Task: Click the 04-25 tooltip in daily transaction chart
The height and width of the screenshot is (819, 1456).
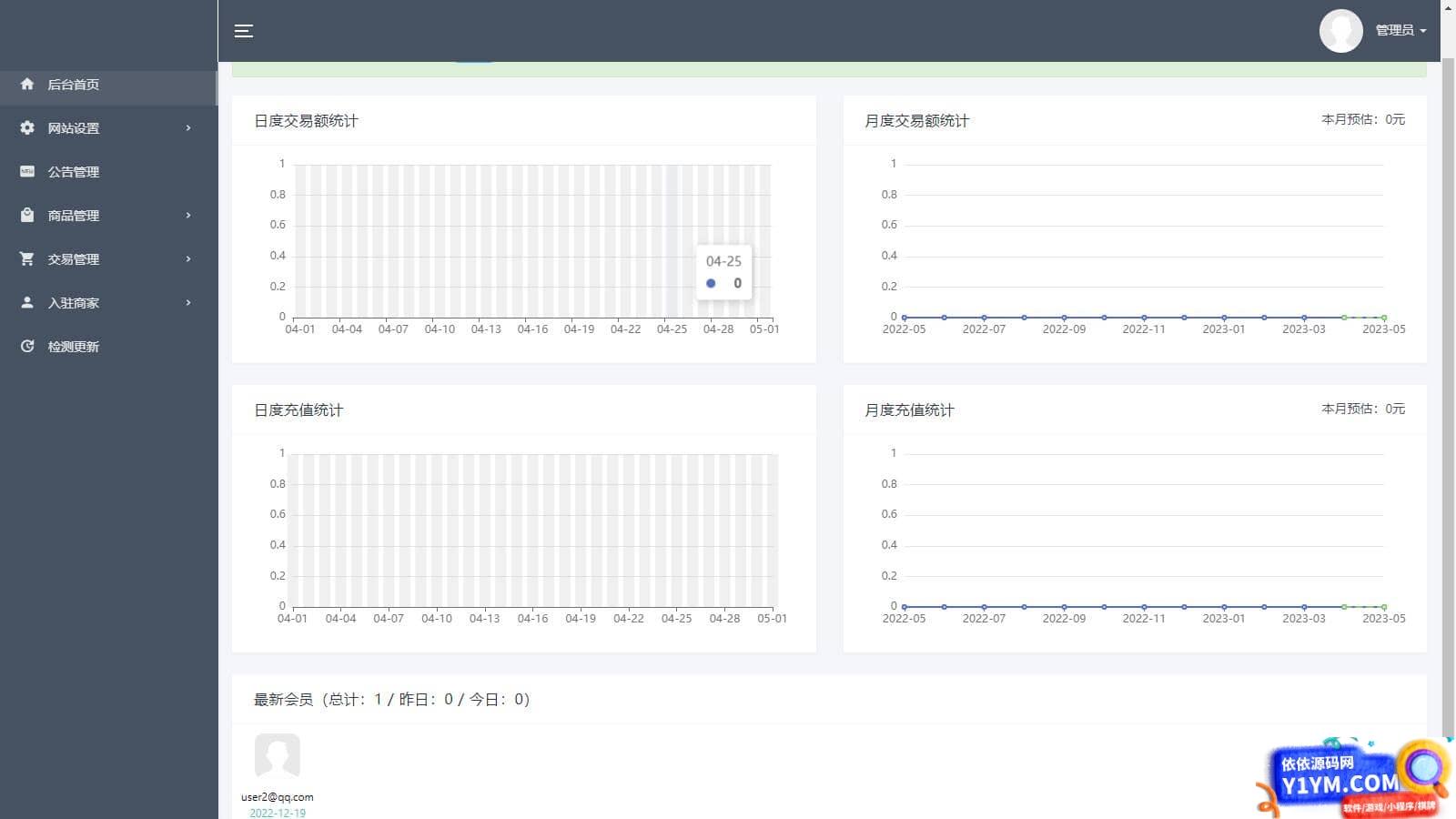Action: 723,271
